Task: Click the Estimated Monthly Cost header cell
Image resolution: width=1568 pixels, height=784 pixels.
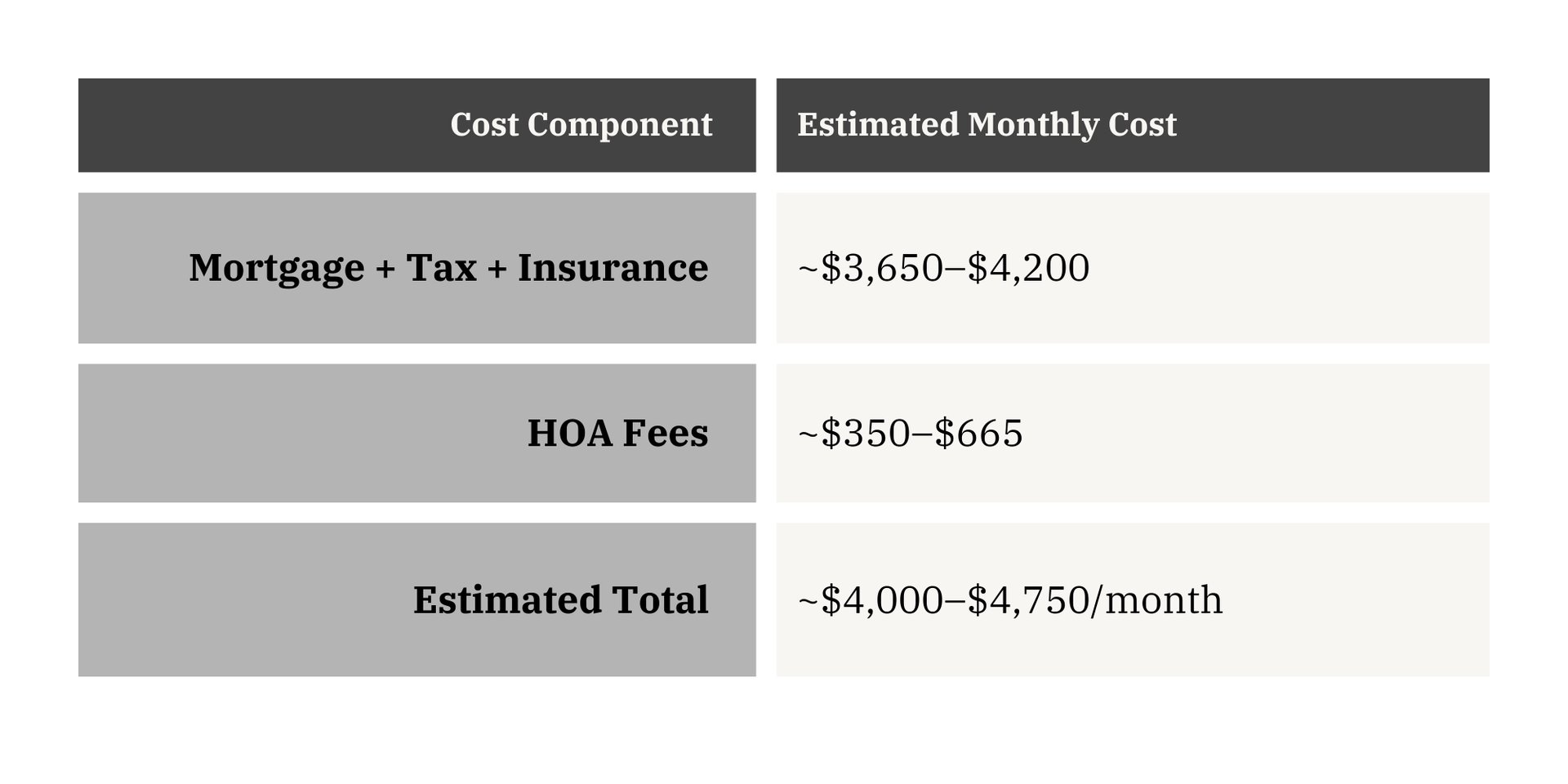Action: tap(1132, 125)
